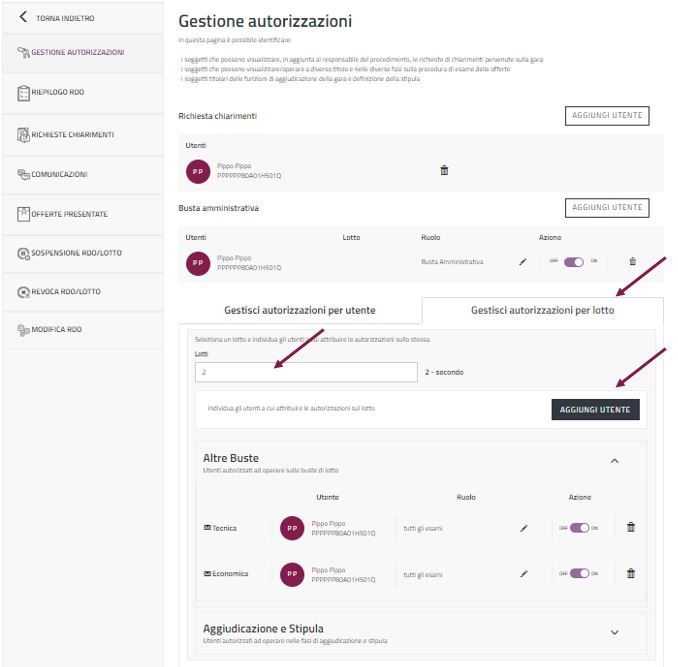This screenshot has width=678, height=667.
Task: Select Gestisci autorizzazioni per lotto tab
Action: pos(542,311)
